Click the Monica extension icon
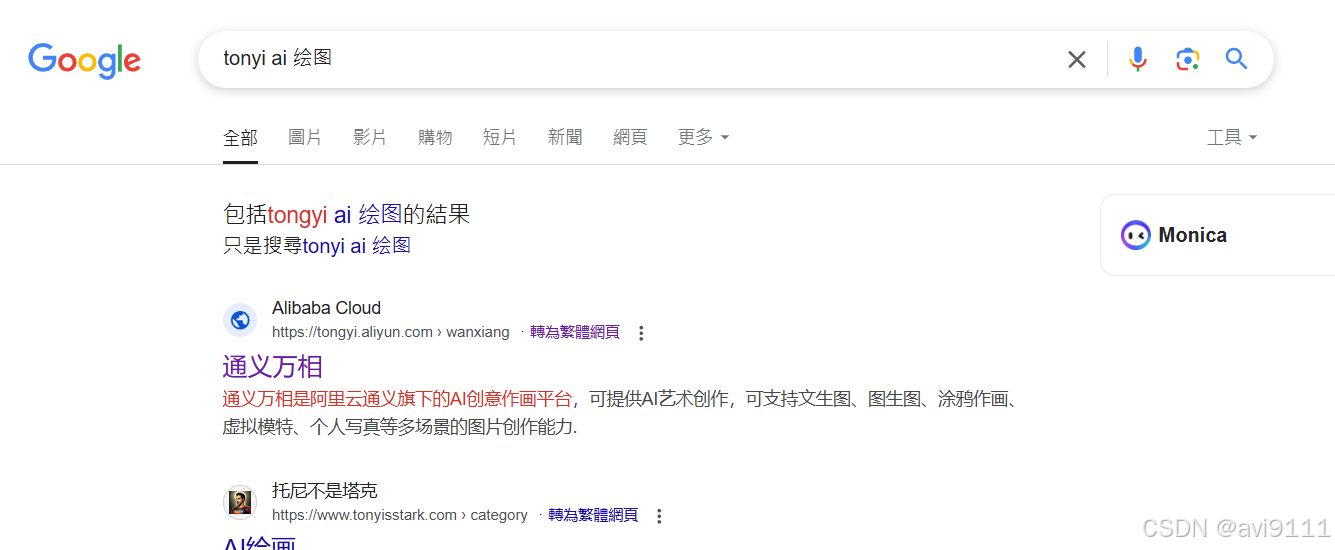1335x550 pixels. (1136, 235)
